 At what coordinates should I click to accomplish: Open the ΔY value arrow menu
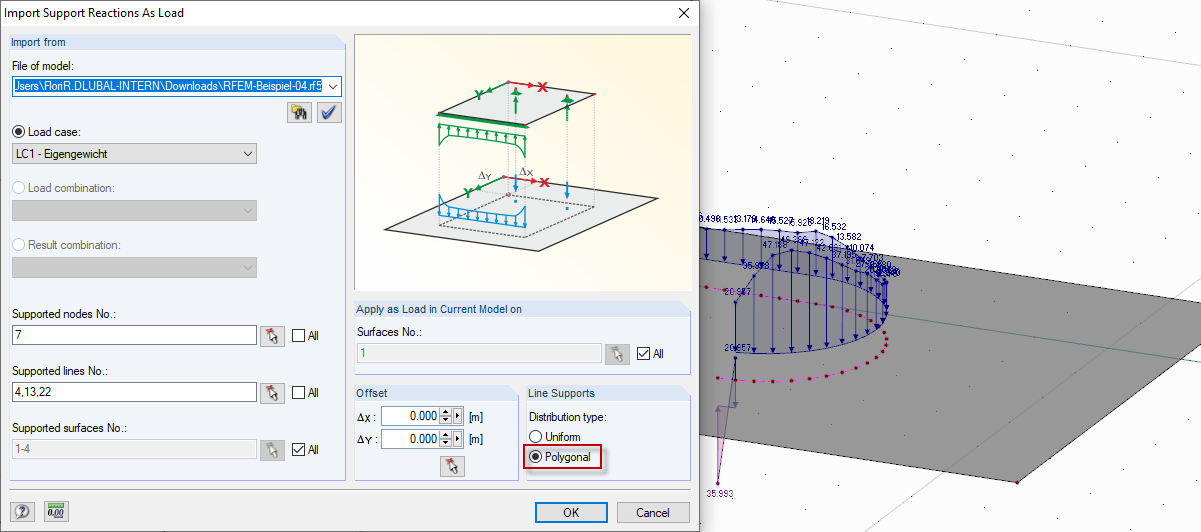pyautogui.click(x=459, y=438)
